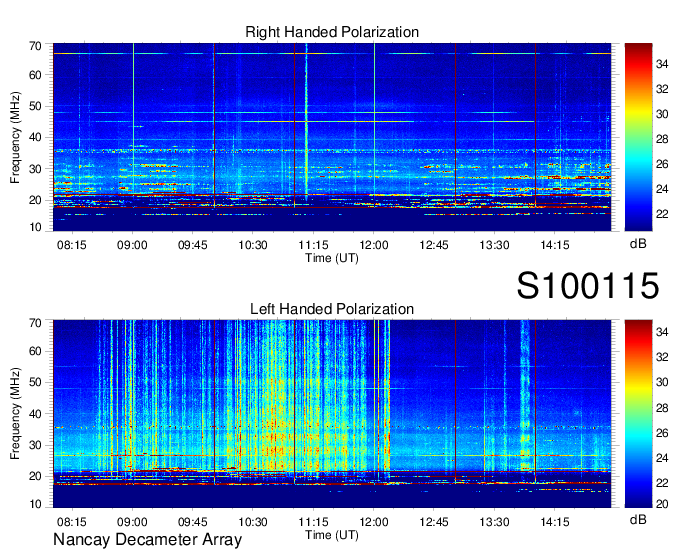Click the Nancay Decameter Array caption
680x552 pixels.
(147, 540)
